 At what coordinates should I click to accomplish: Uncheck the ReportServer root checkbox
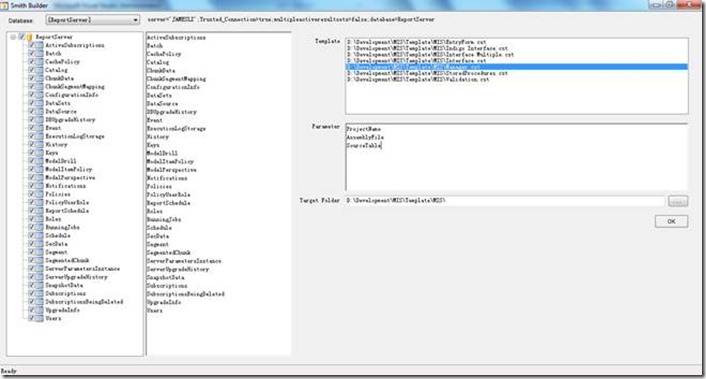point(21,37)
